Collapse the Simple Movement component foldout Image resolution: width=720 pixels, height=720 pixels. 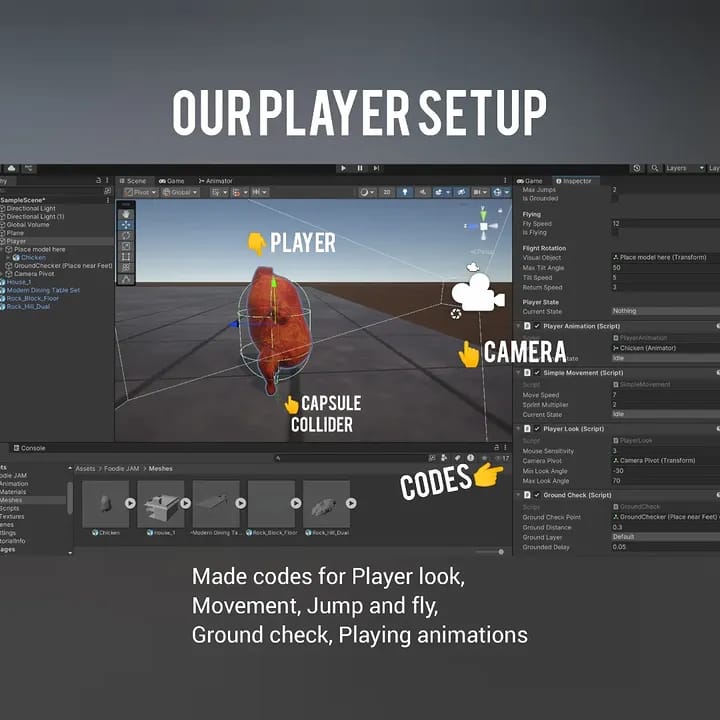[518, 372]
